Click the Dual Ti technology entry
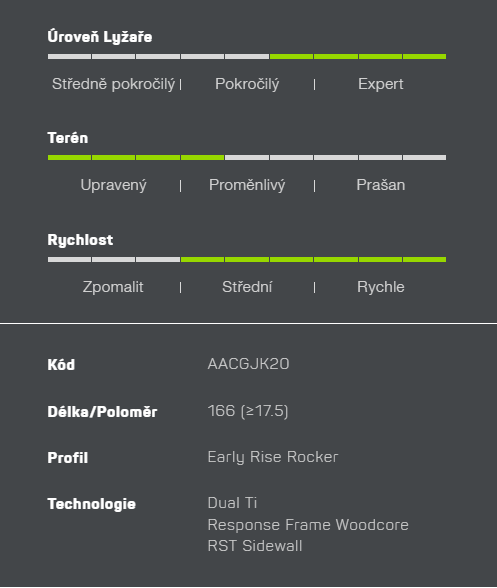This screenshot has width=497, height=588. pos(232,503)
